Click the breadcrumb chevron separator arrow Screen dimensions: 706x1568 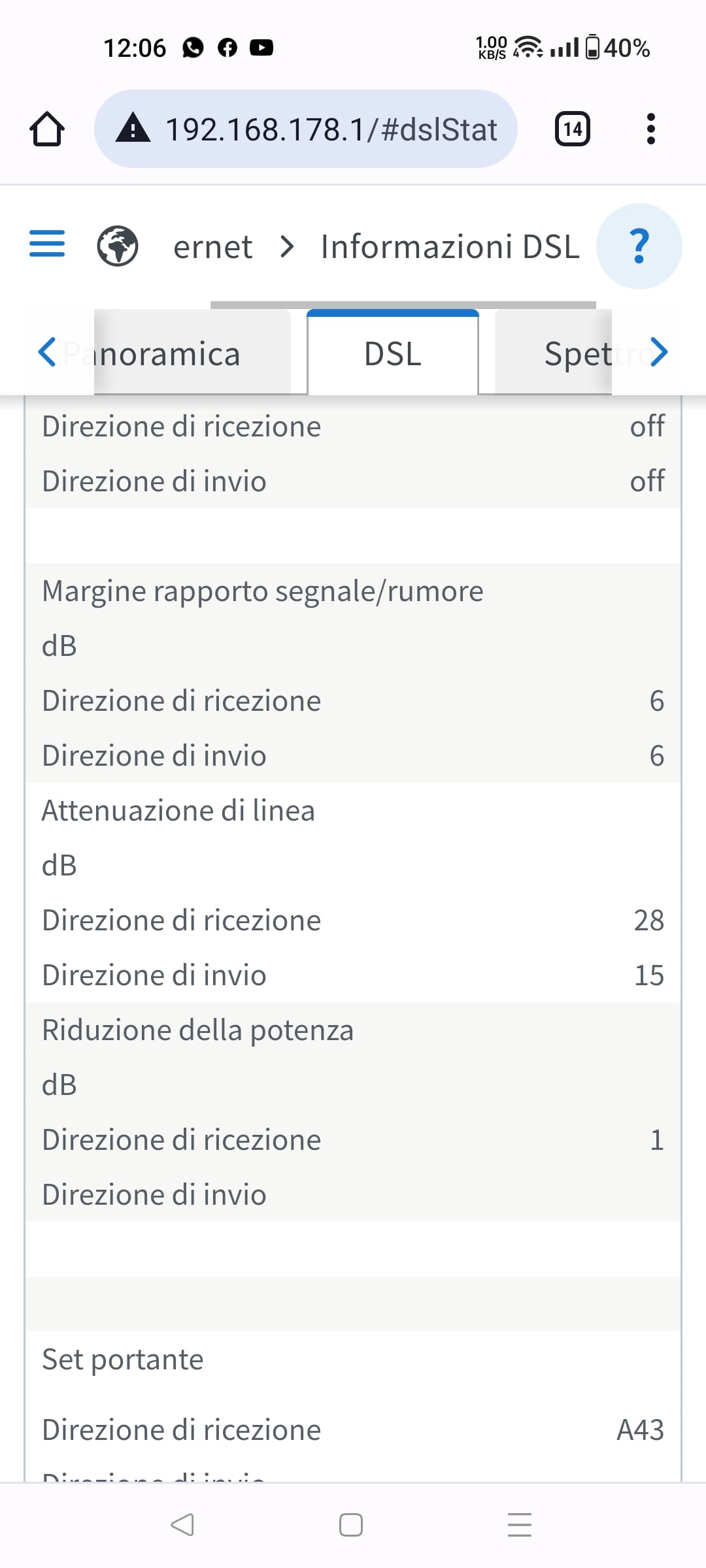pos(287,246)
